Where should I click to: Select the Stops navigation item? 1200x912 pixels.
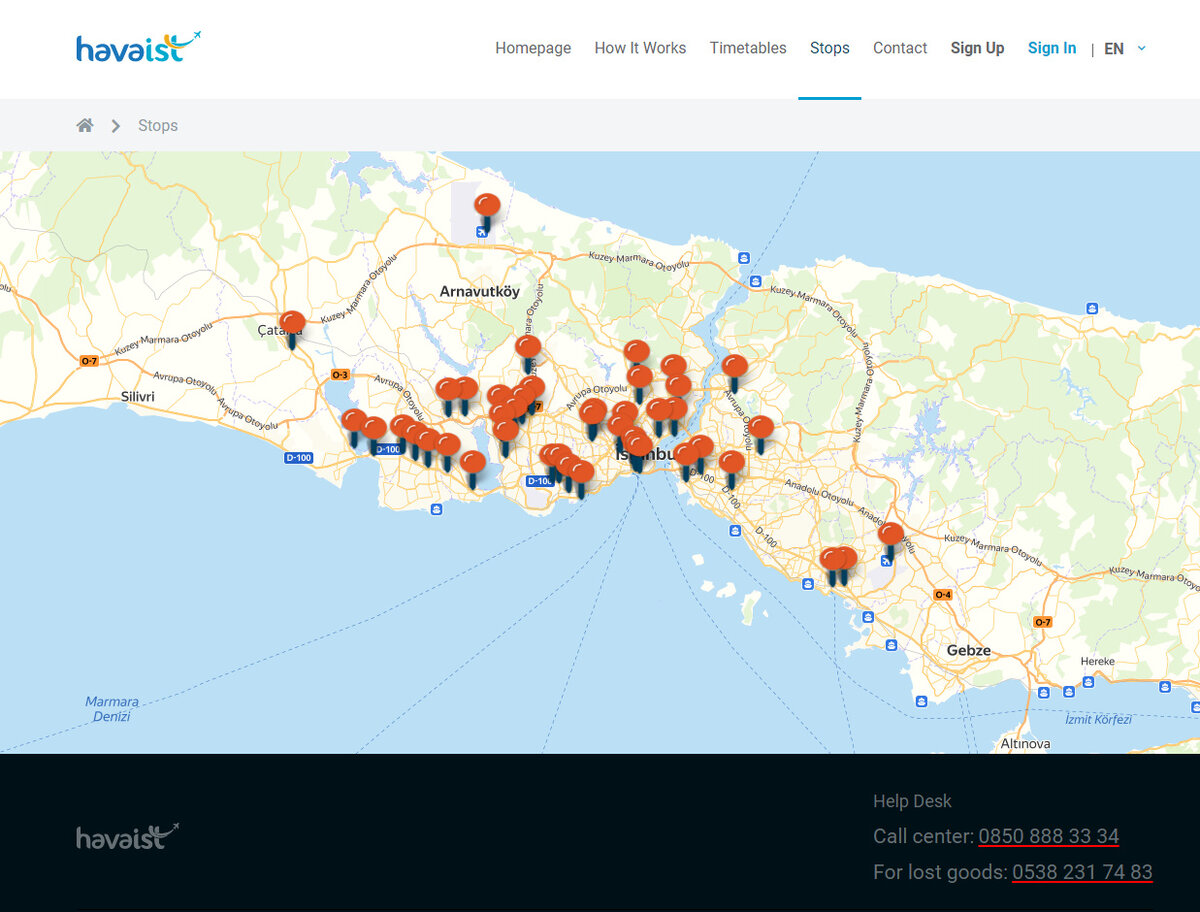point(830,48)
